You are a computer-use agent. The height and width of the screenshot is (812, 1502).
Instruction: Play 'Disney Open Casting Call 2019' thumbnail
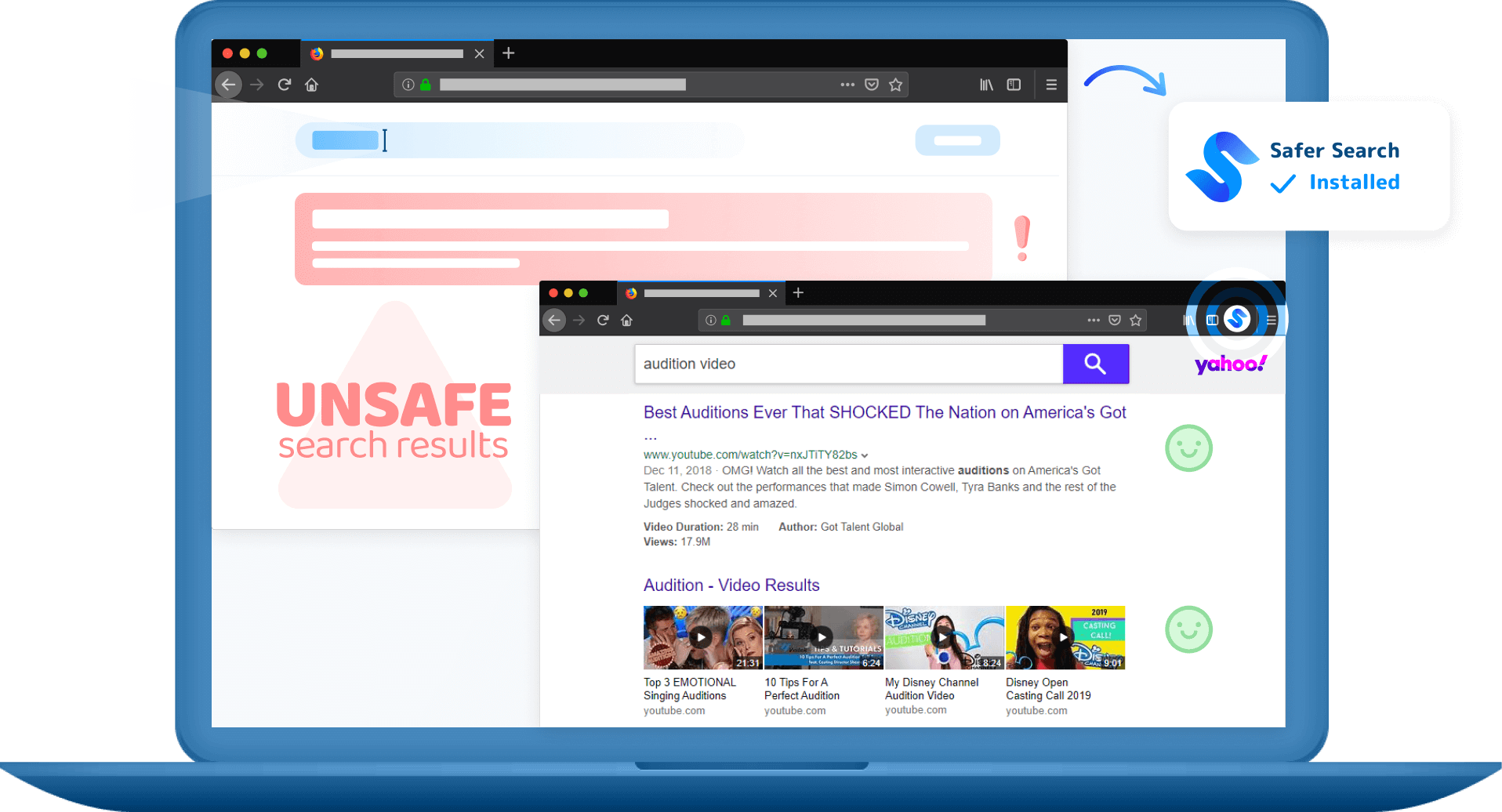pos(1065,637)
